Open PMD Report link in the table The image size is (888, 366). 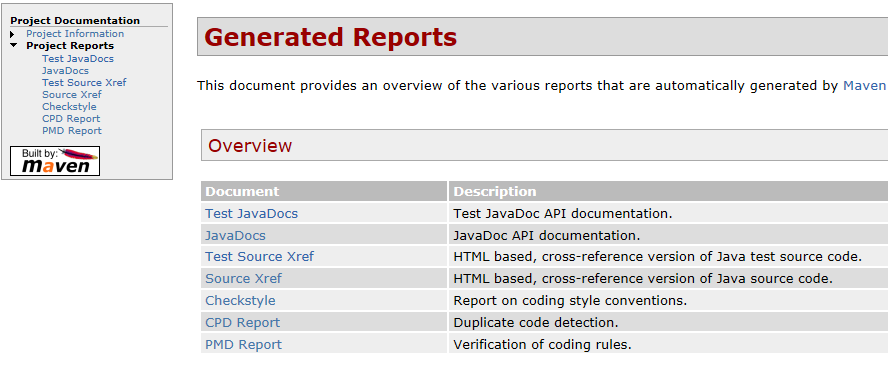click(x=243, y=344)
